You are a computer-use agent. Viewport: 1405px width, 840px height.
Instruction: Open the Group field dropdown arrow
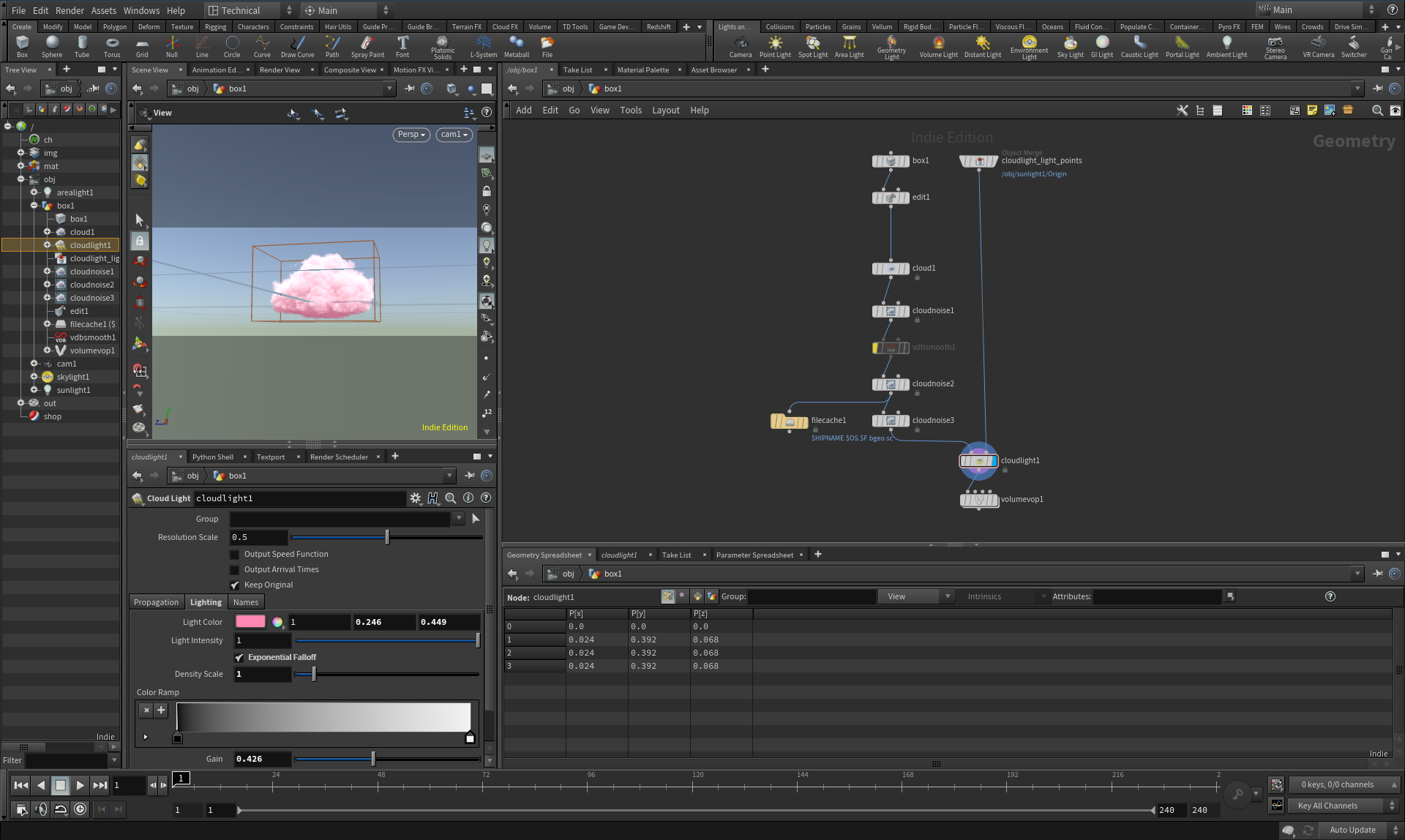click(459, 519)
